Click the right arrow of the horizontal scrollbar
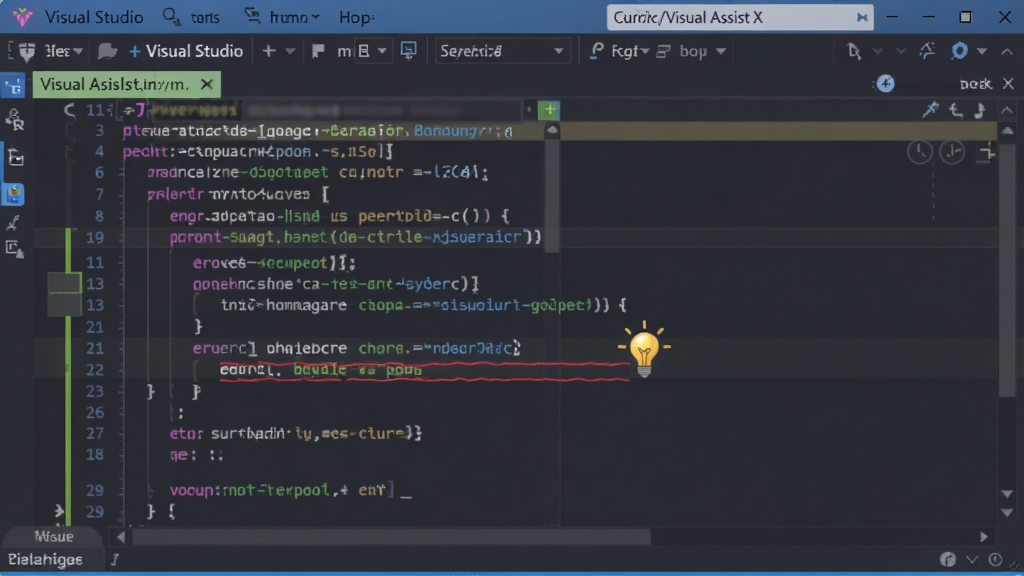The width and height of the screenshot is (1024, 576). (x=984, y=537)
